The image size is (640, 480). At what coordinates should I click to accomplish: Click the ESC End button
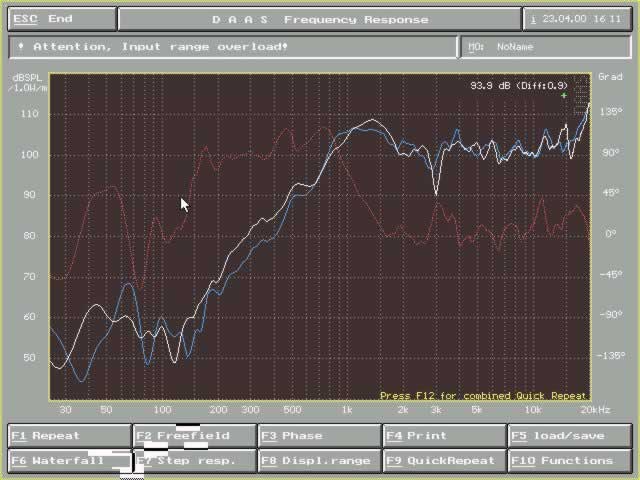point(61,19)
